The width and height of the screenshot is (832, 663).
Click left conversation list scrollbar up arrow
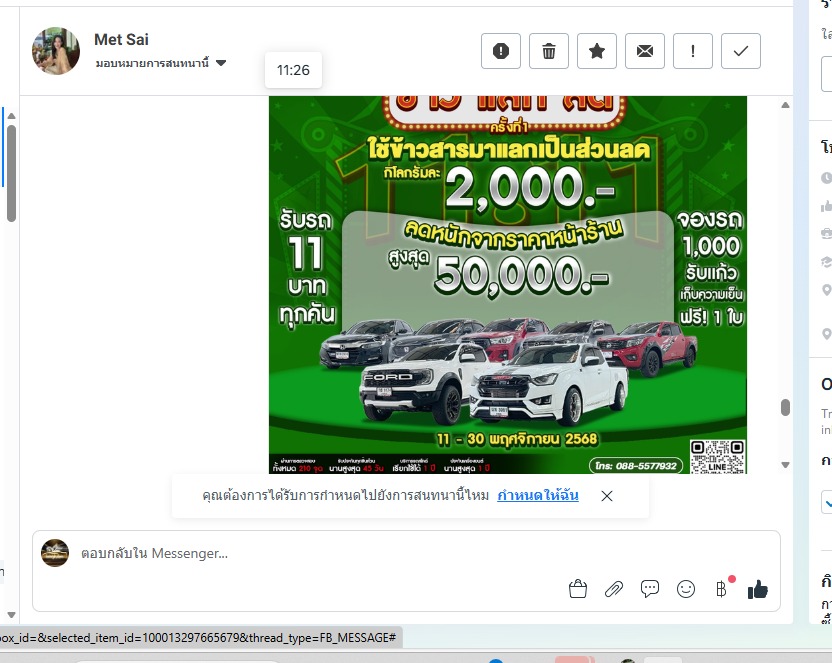pyautogui.click(x=12, y=116)
